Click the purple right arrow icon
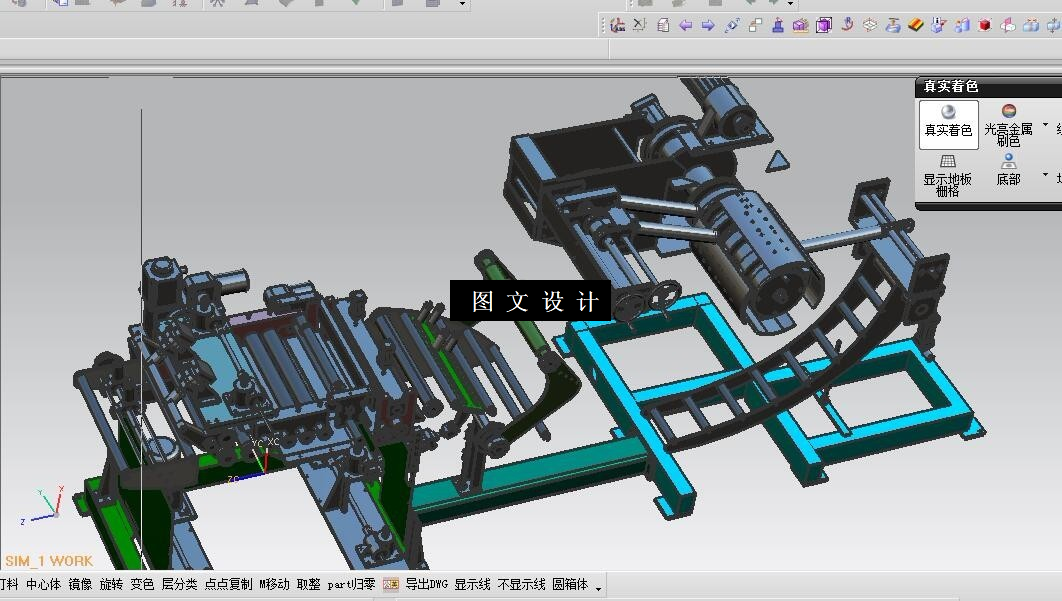Screen dimensions: 1062x601 click(x=708, y=26)
